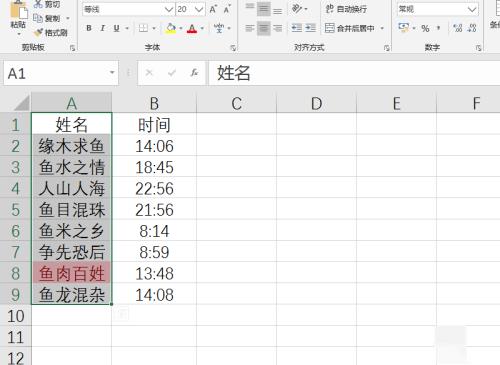This screenshot has height=365, width=500.
Task: Expand the borders dropdown arrow
Action: 154,28
